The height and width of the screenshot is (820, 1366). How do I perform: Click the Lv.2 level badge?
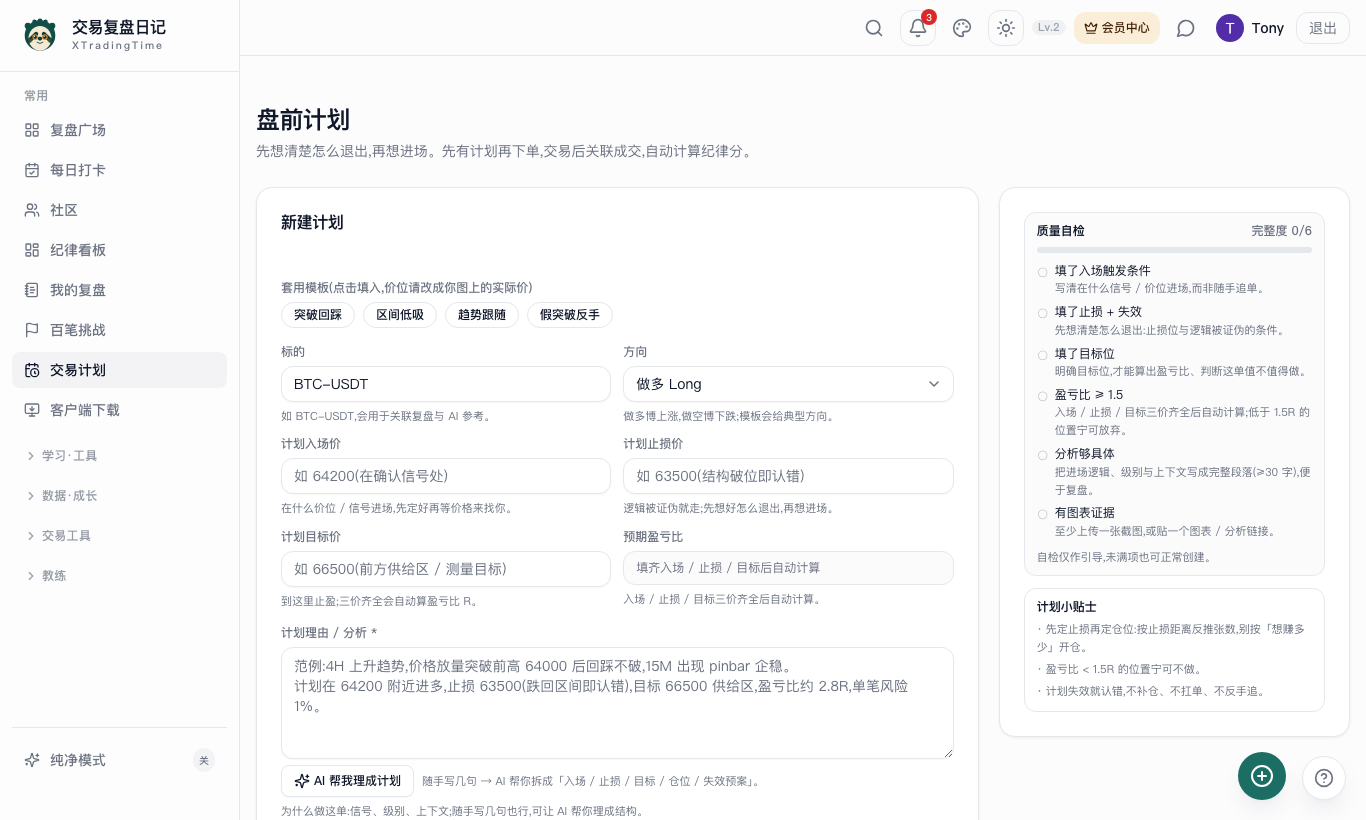(x=1049, y=28)
